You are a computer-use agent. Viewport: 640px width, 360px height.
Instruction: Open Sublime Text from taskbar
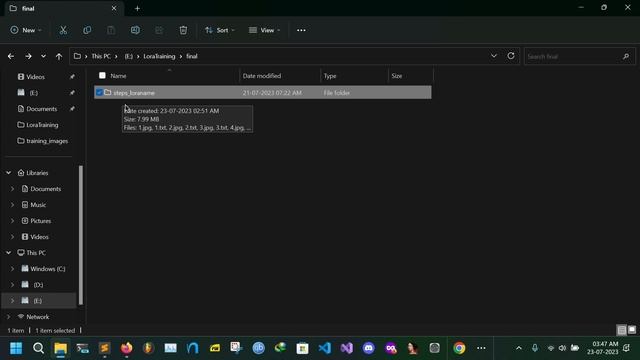coord(104,348)
